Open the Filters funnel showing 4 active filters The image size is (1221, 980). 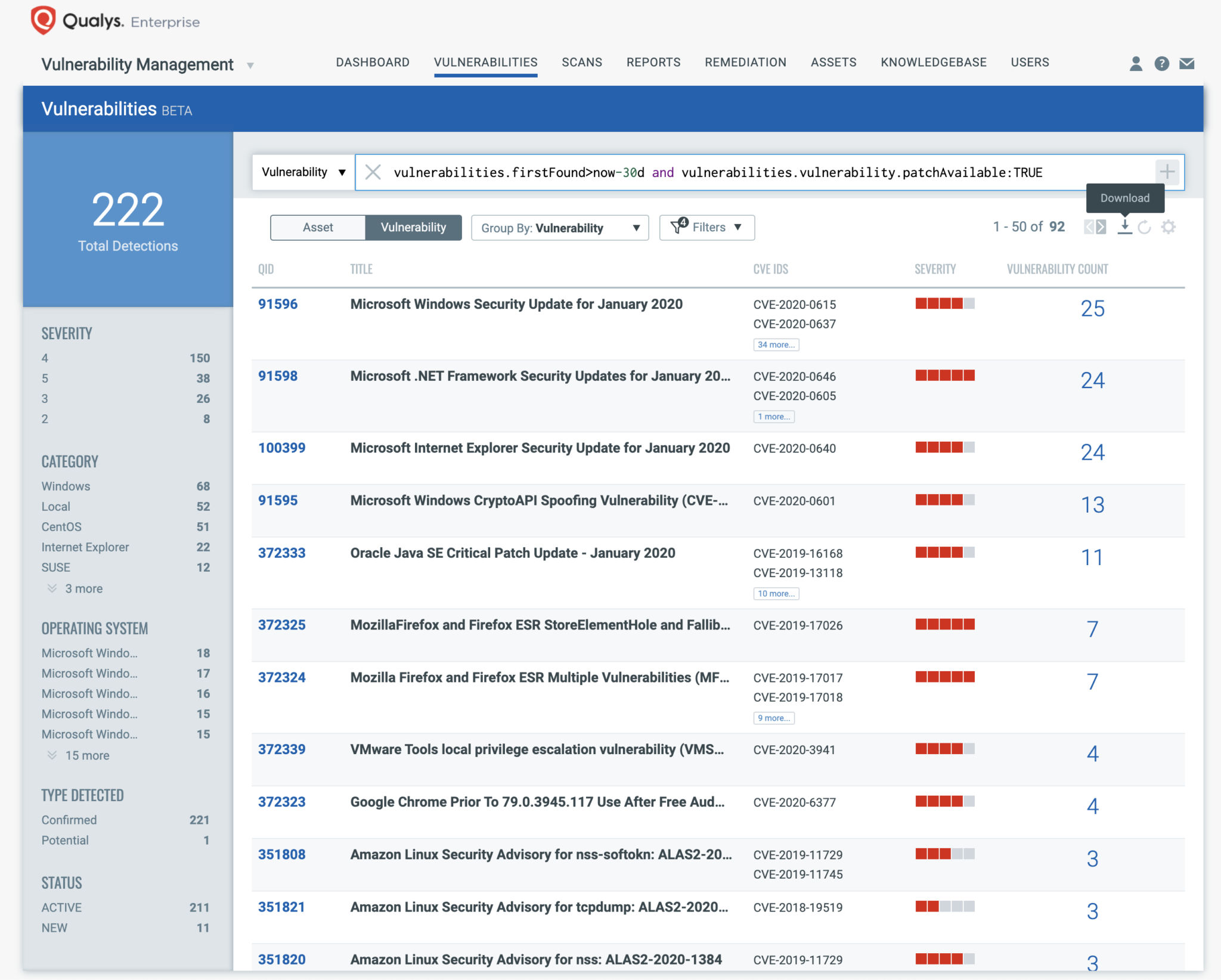[706, 227]
